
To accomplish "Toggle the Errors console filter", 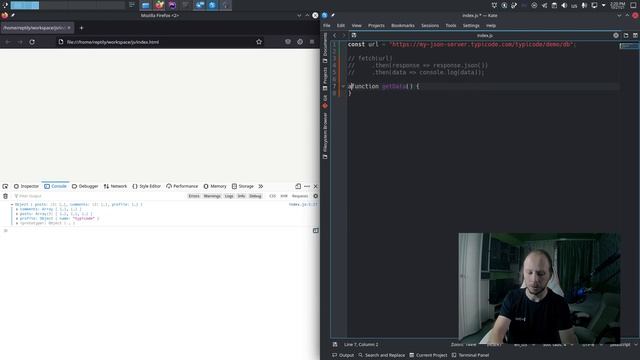I will point(194,196).
